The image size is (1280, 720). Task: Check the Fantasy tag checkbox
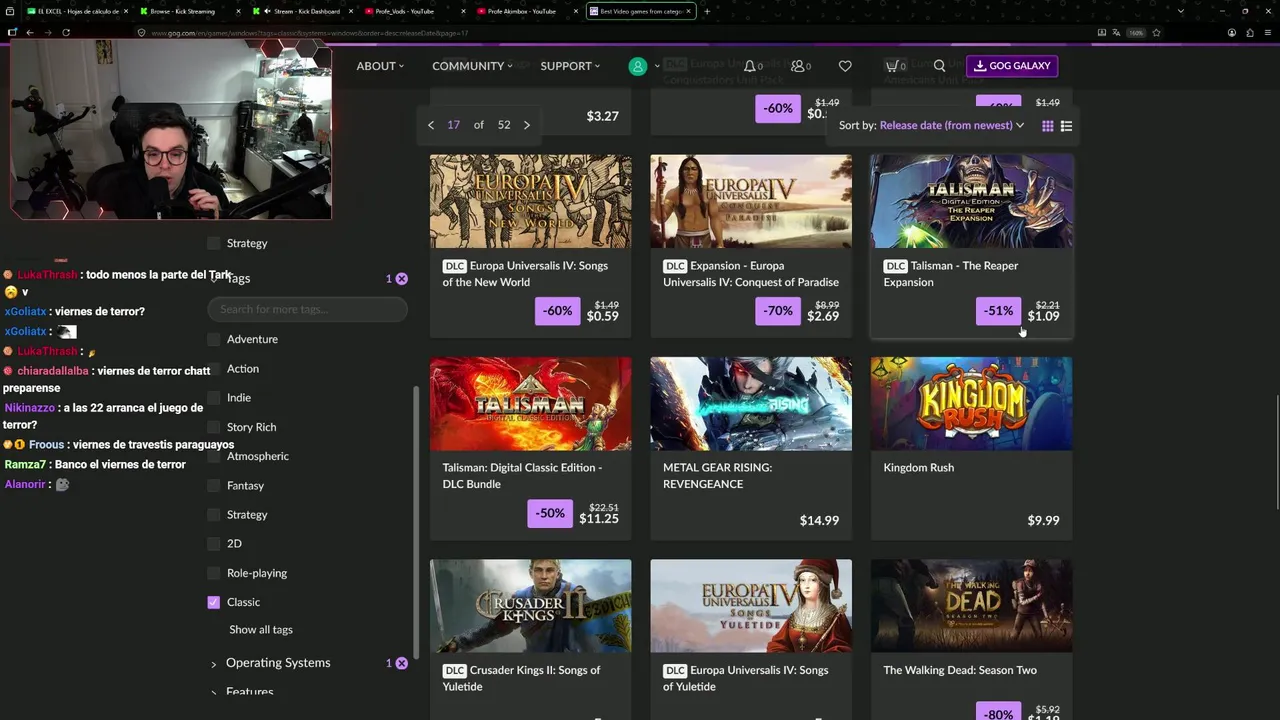(213, 486)
